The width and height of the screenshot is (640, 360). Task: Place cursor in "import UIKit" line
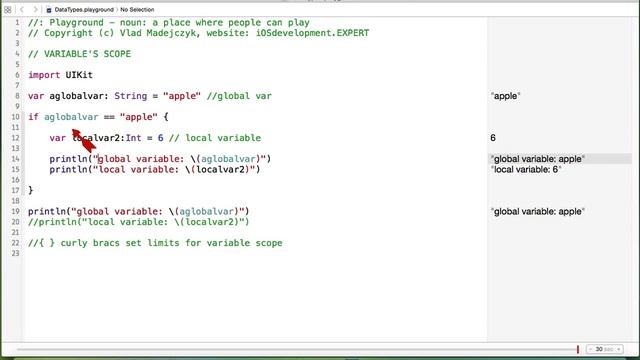(60, 75)
